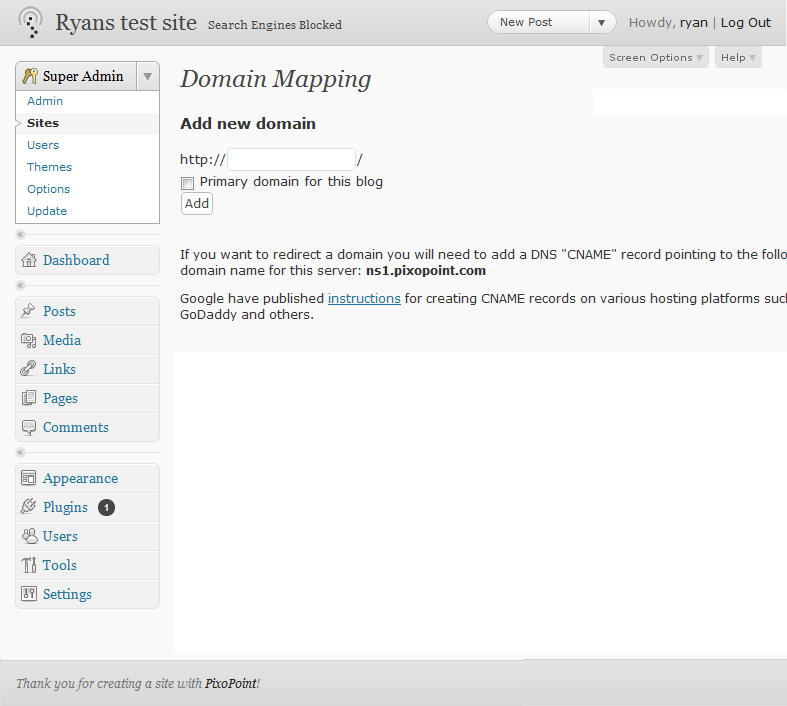Open the Links menu label
Screen dimensions: 787x706
[59, 369]
